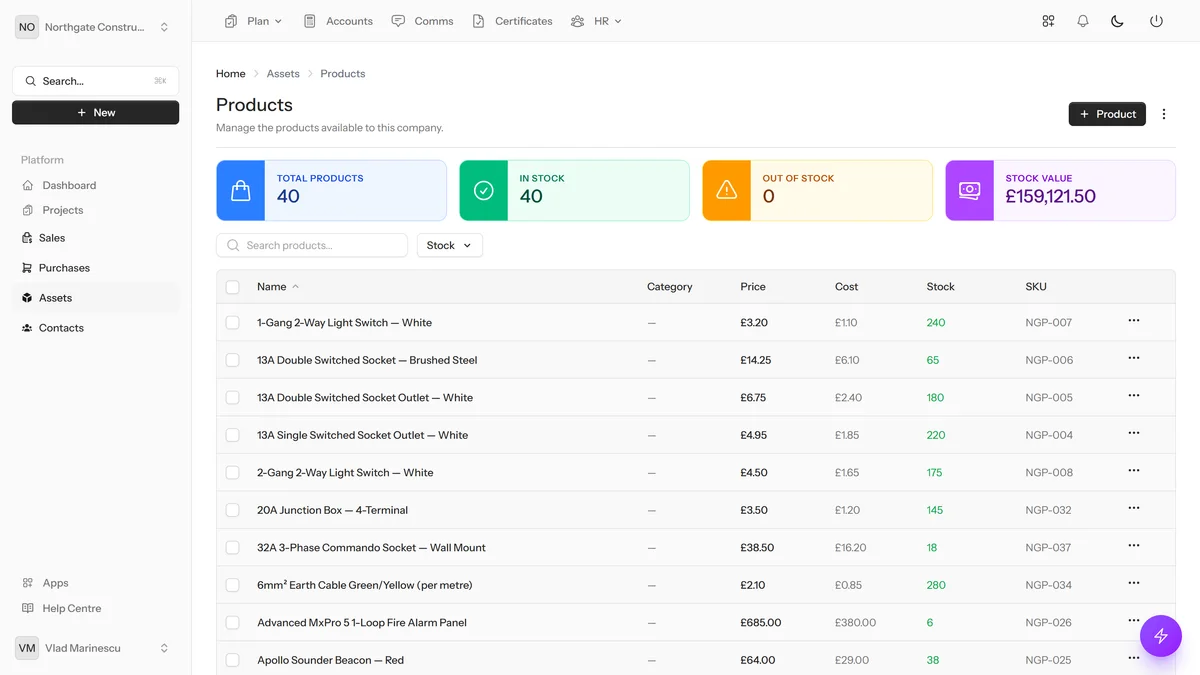Select all products with header checkbox

(233, 287)
